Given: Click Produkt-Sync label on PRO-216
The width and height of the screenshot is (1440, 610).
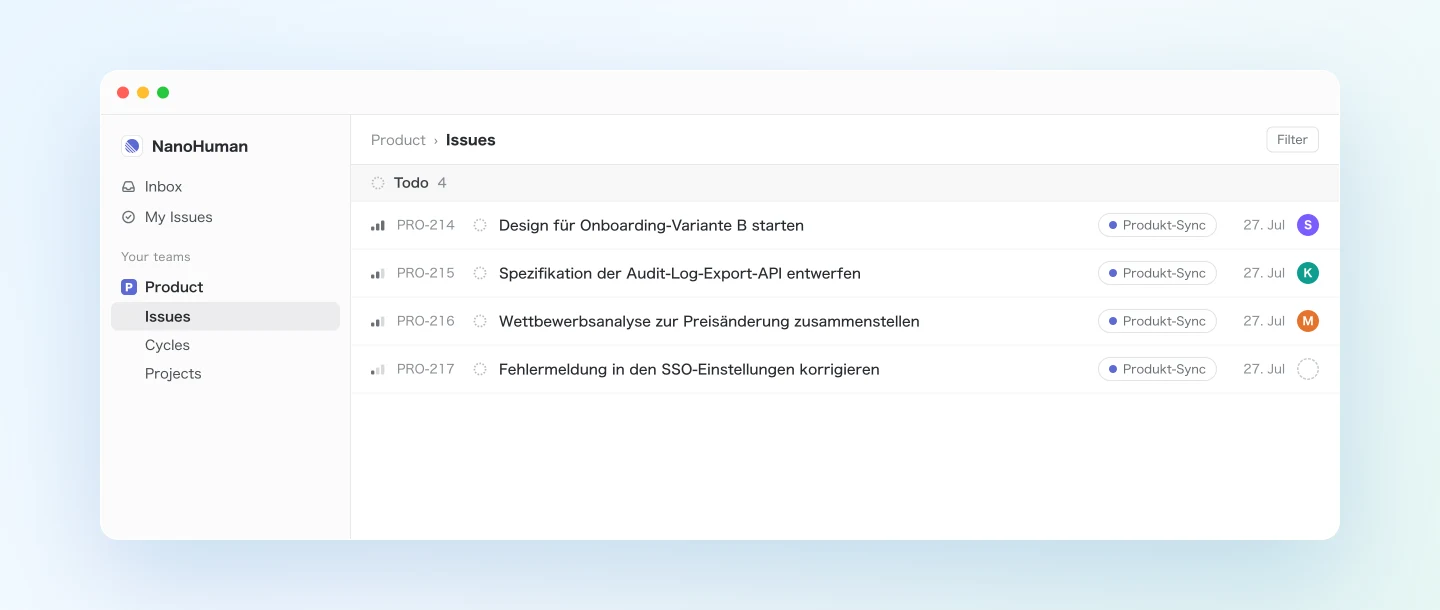Looking at the screenshot, I should point(1157,321).
